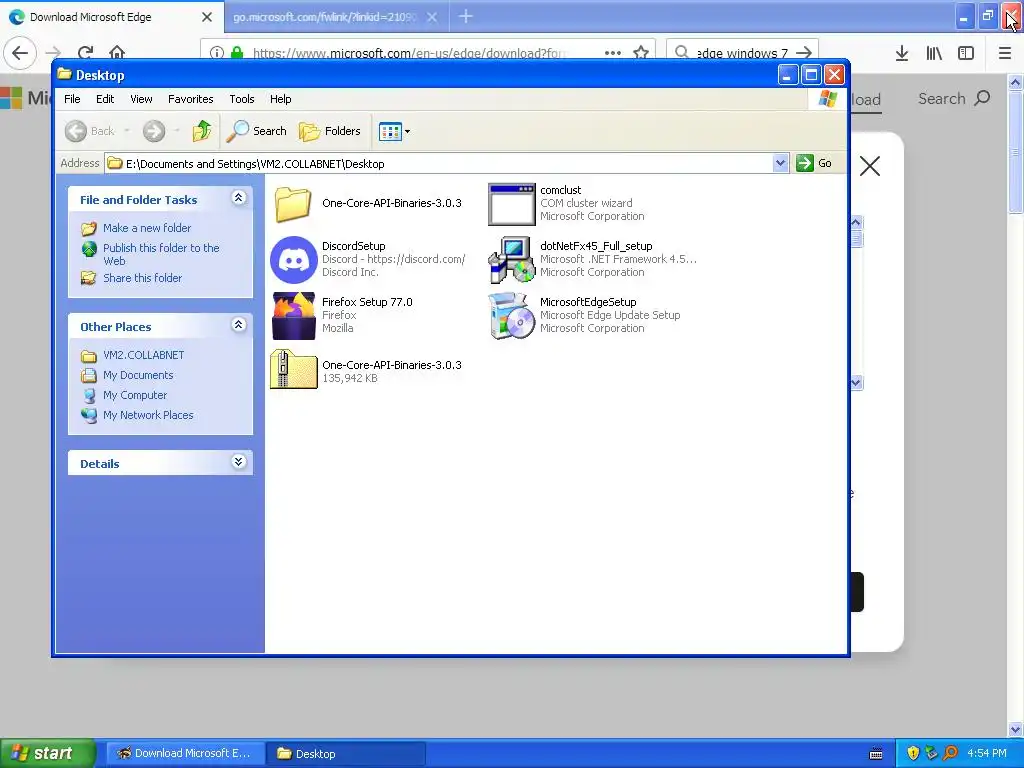Open My Computer link
Image resolution: width=1024 pixels, height=768 pixels.
click(135, 395)
